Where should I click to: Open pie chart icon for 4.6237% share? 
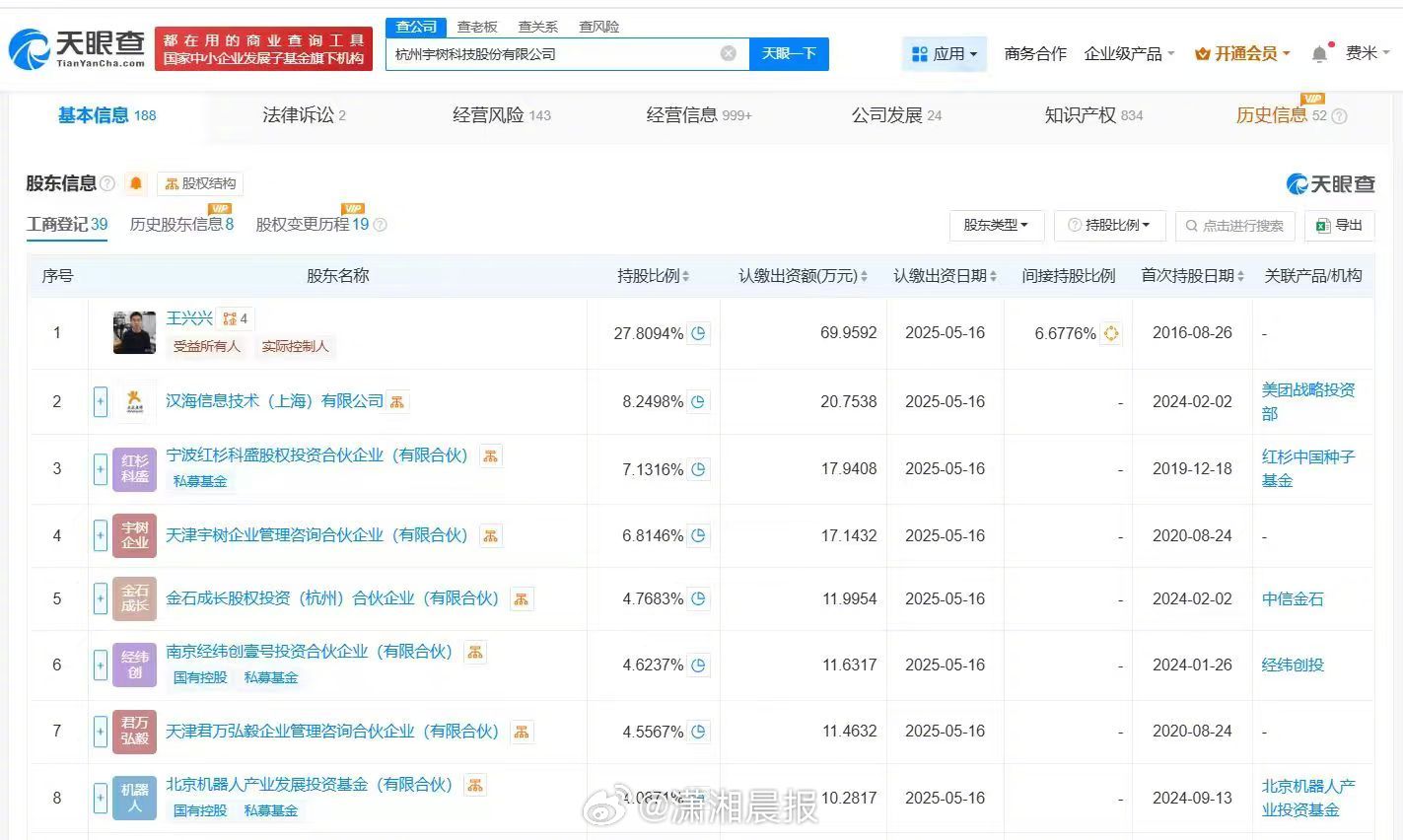click(x=699, y=665)
